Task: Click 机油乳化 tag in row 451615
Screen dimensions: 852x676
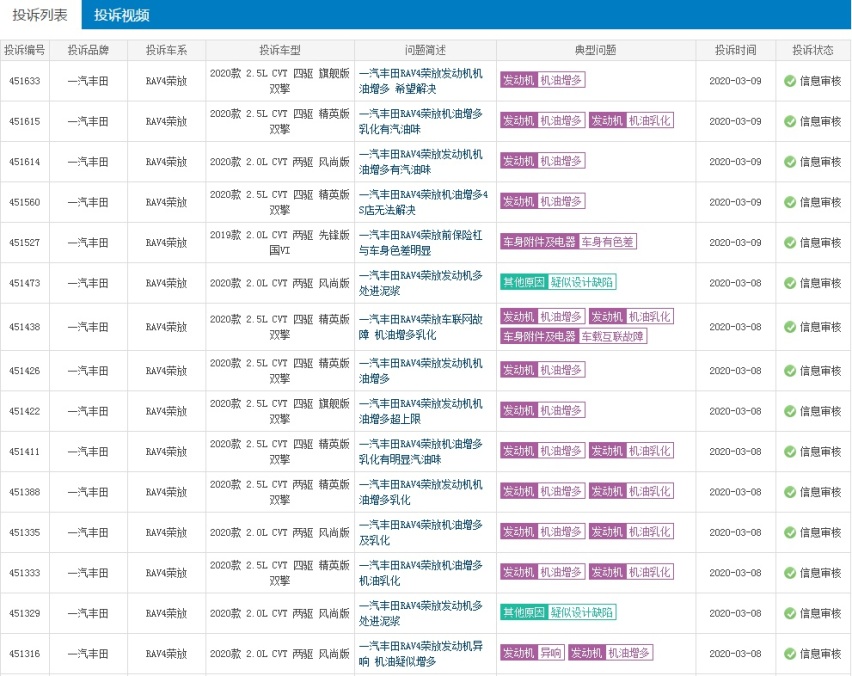Action: click(650, 121)
